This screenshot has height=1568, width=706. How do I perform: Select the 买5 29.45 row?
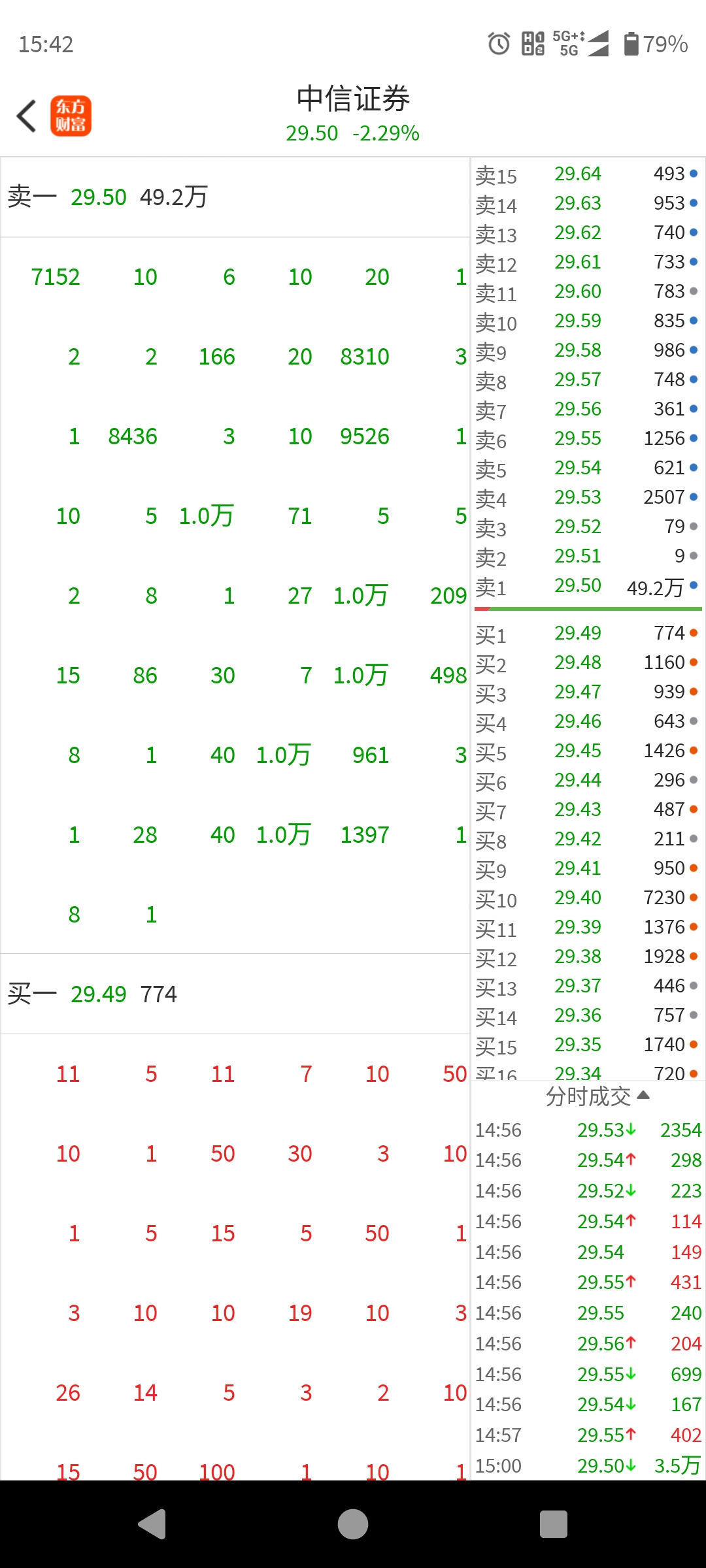[587, 751]
